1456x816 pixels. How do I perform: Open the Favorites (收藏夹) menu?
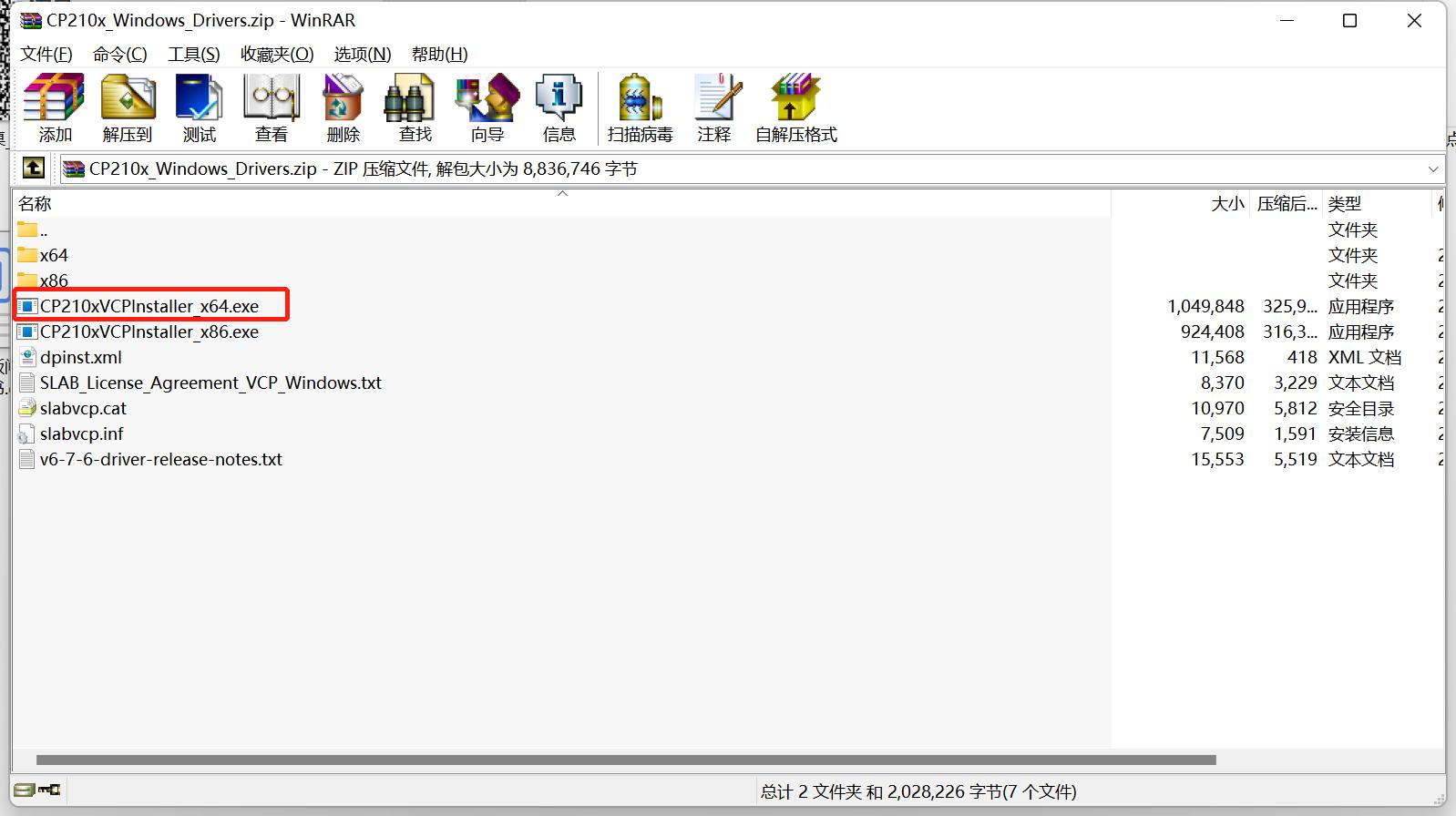(x=277, y=55)
